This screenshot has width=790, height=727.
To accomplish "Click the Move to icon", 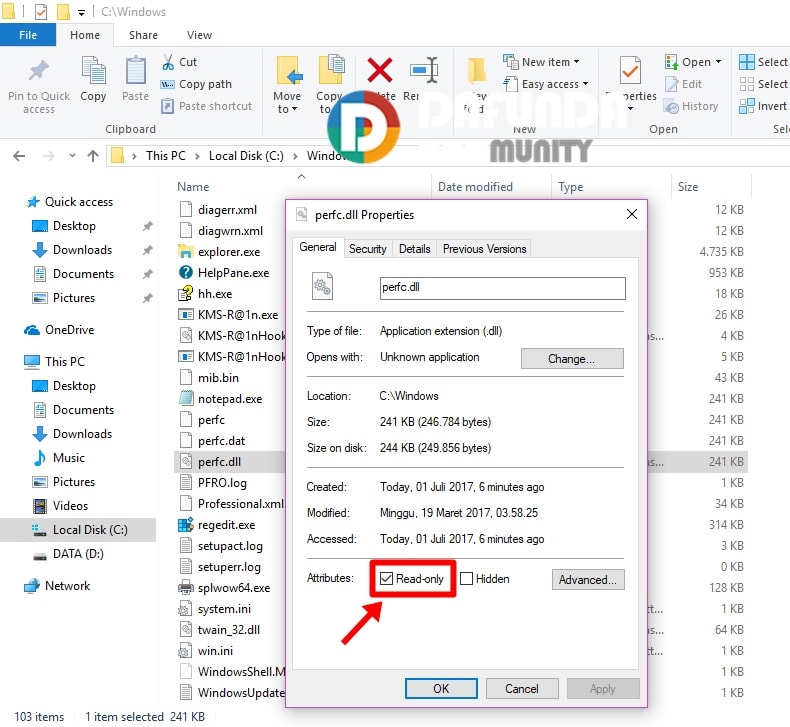I will point(288,73).
